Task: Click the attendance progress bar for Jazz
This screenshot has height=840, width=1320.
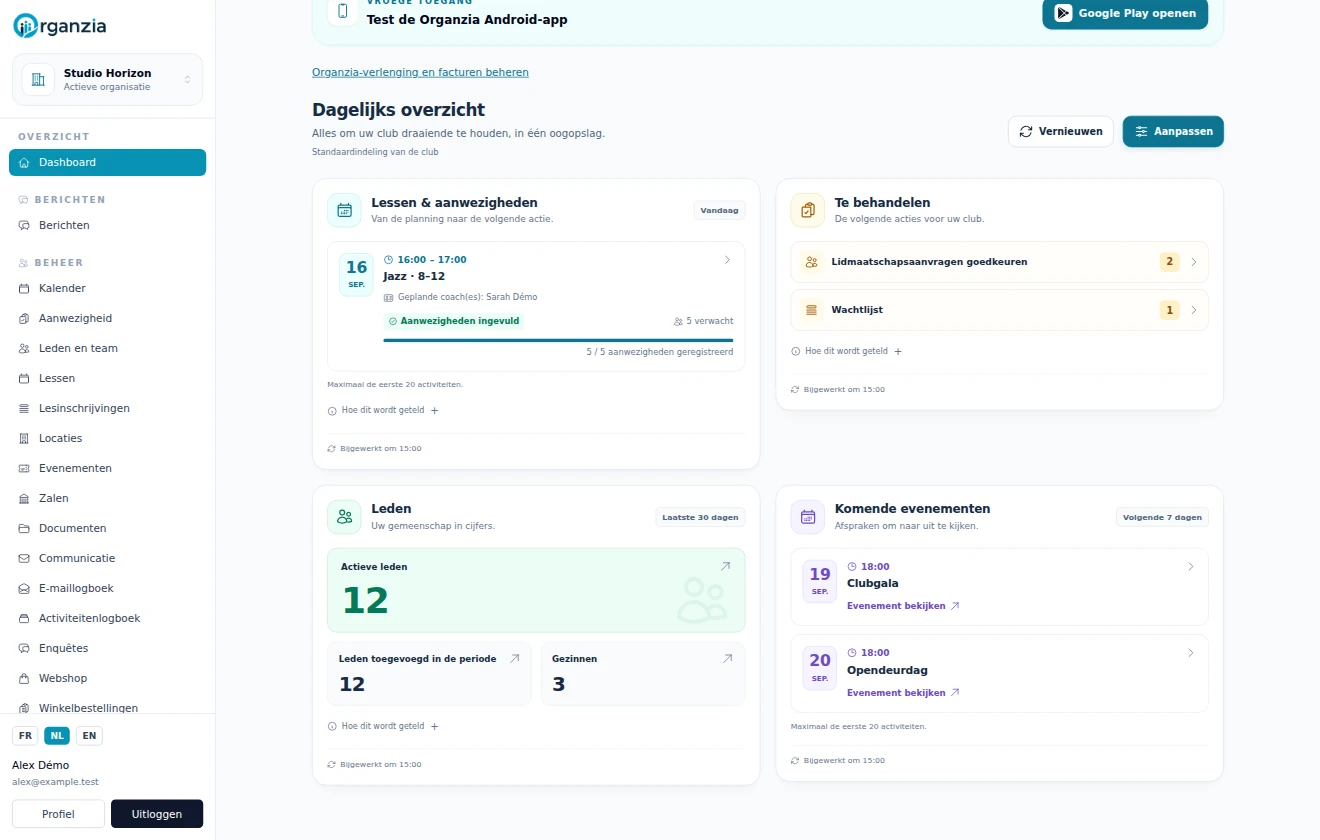Action: pyautogui.click(x=558, y=340)
